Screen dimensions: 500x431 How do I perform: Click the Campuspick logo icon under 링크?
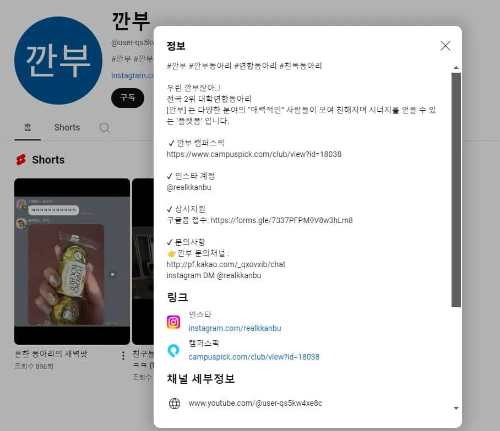[x=173, y=351]
